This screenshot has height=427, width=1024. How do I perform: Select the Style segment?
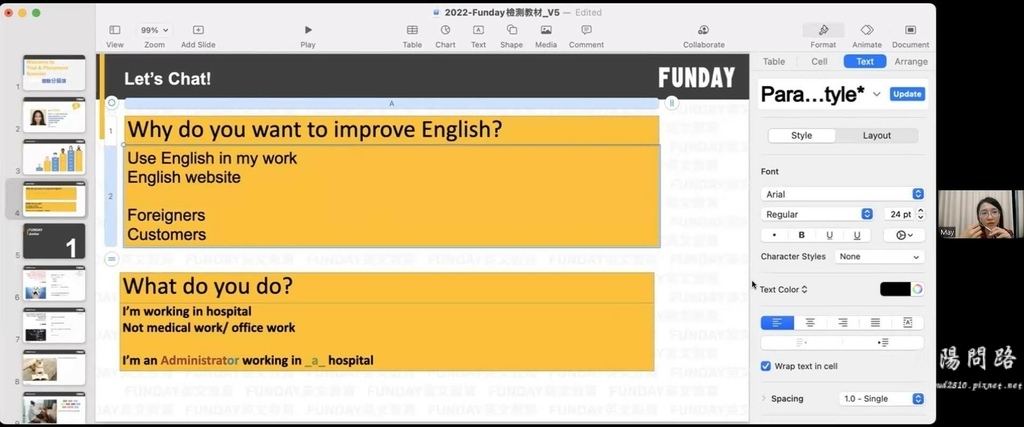tap(802, 136)
